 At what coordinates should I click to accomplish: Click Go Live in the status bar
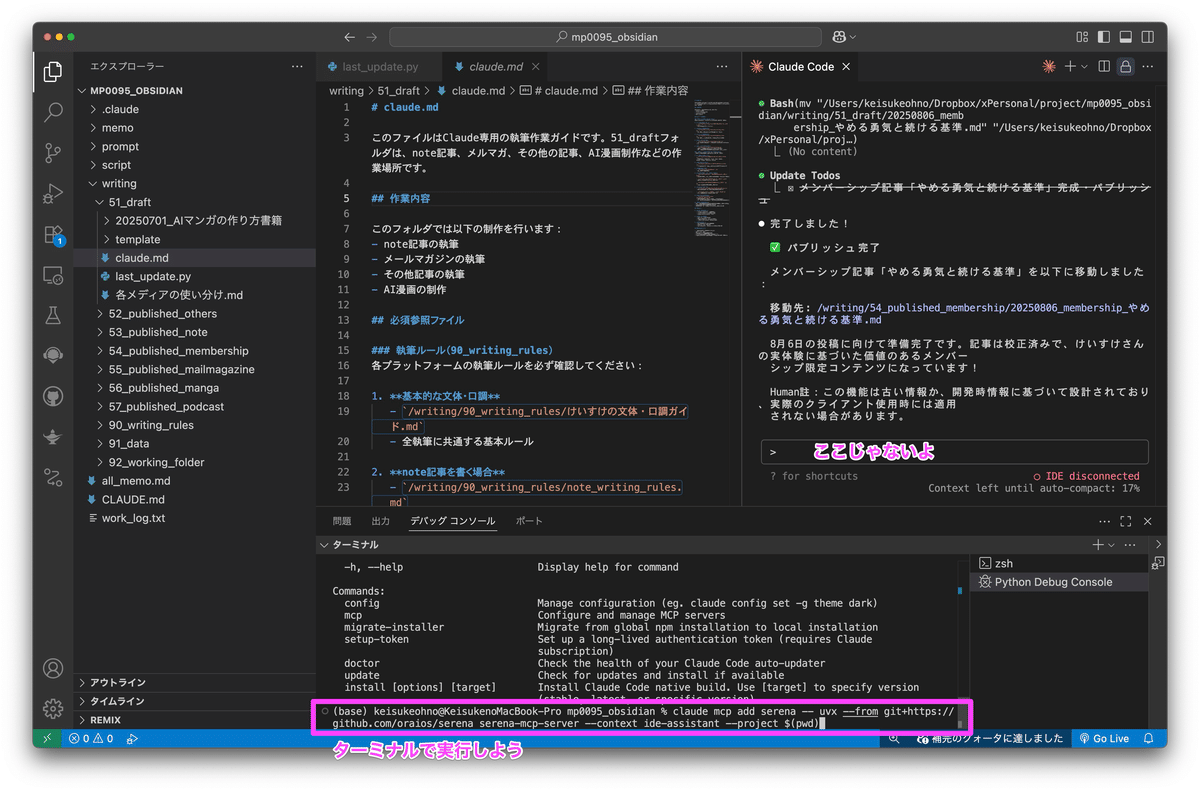(1104, 738)
